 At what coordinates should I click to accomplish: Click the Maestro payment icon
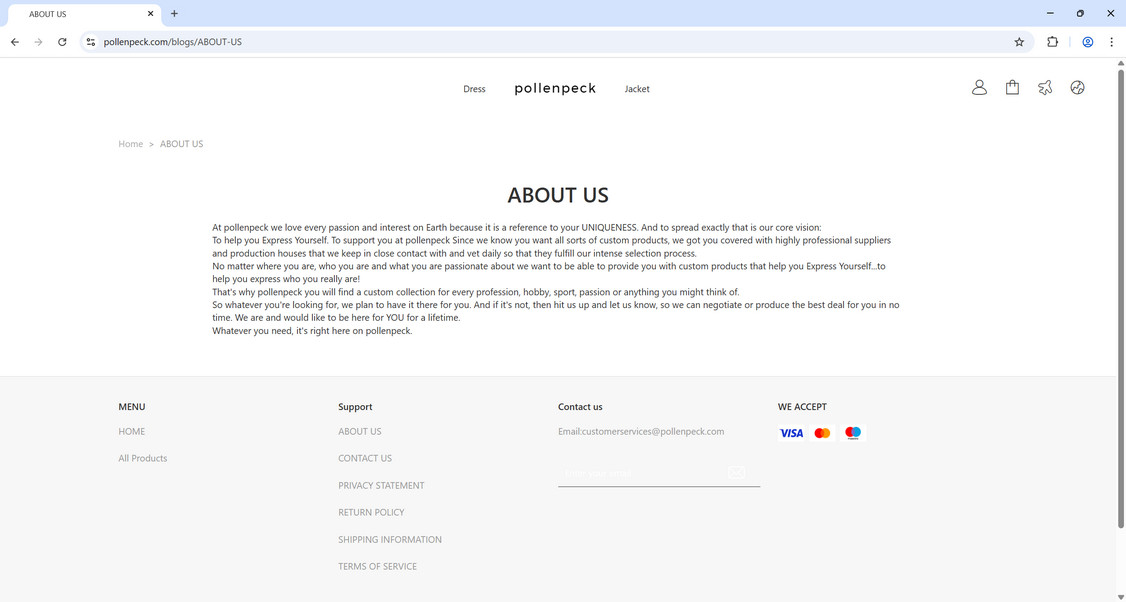[852, 432]
